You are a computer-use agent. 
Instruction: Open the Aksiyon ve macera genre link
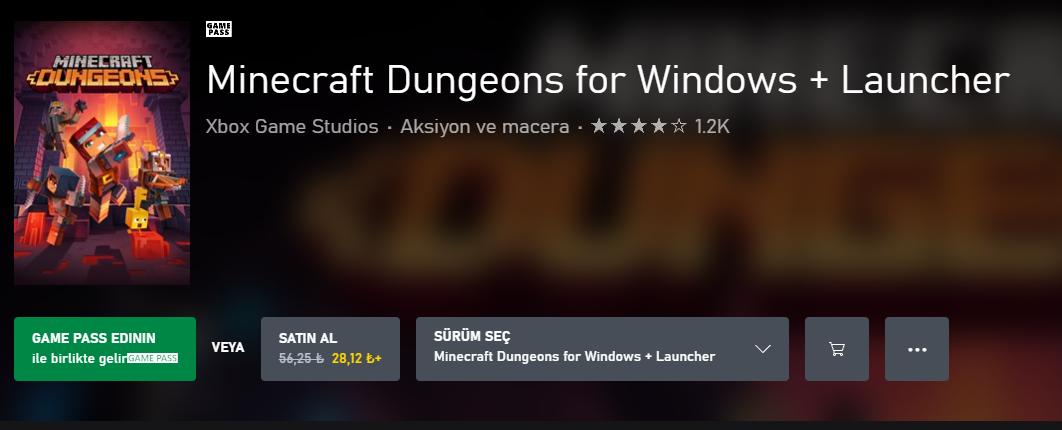point(484,126)
